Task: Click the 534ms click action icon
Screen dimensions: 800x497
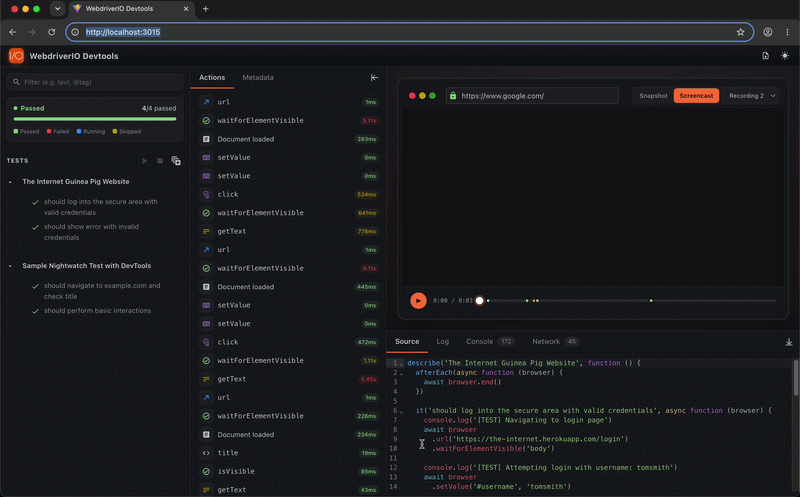Action: [206, 194]
